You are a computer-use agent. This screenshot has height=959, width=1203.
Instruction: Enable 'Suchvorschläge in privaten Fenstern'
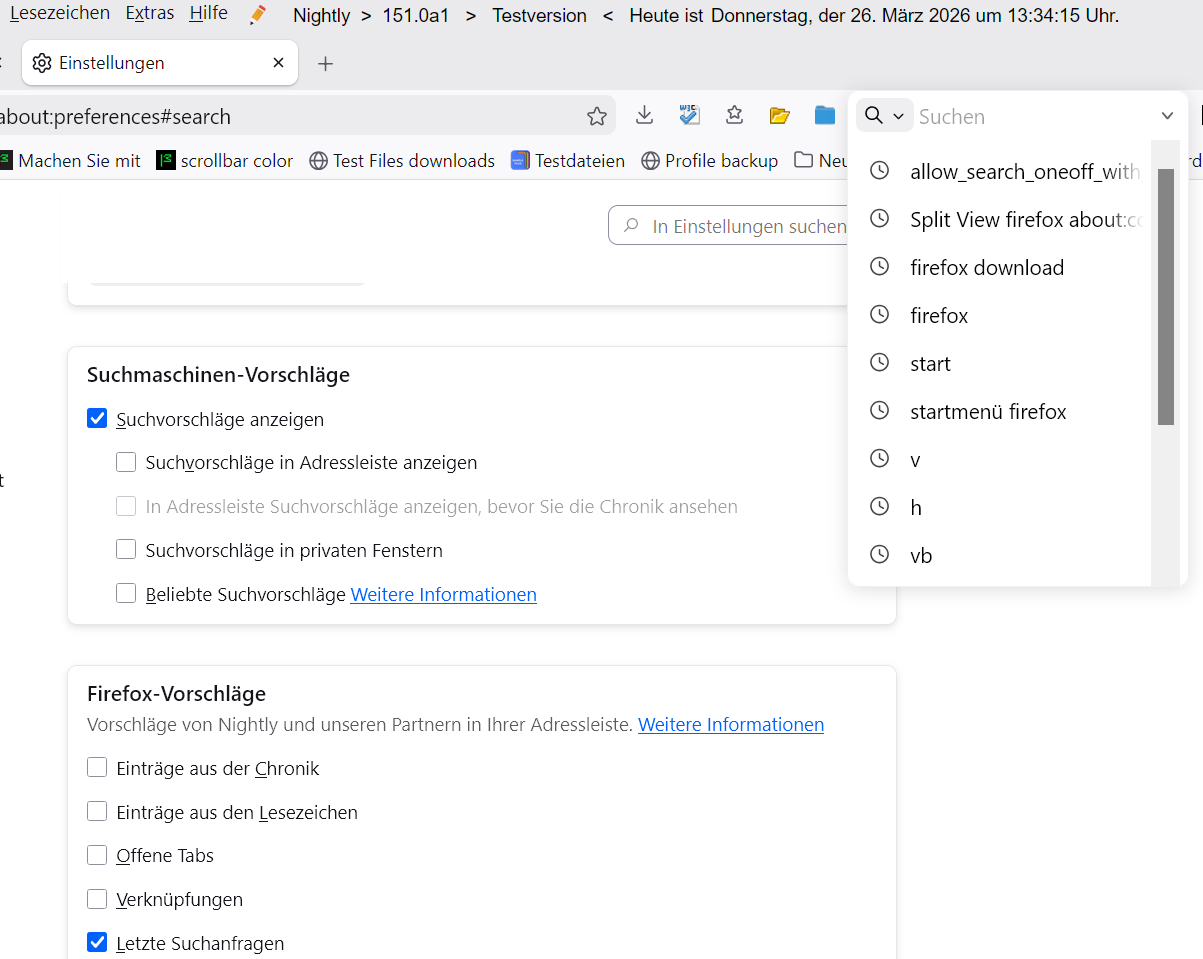(x=126, y=550)
